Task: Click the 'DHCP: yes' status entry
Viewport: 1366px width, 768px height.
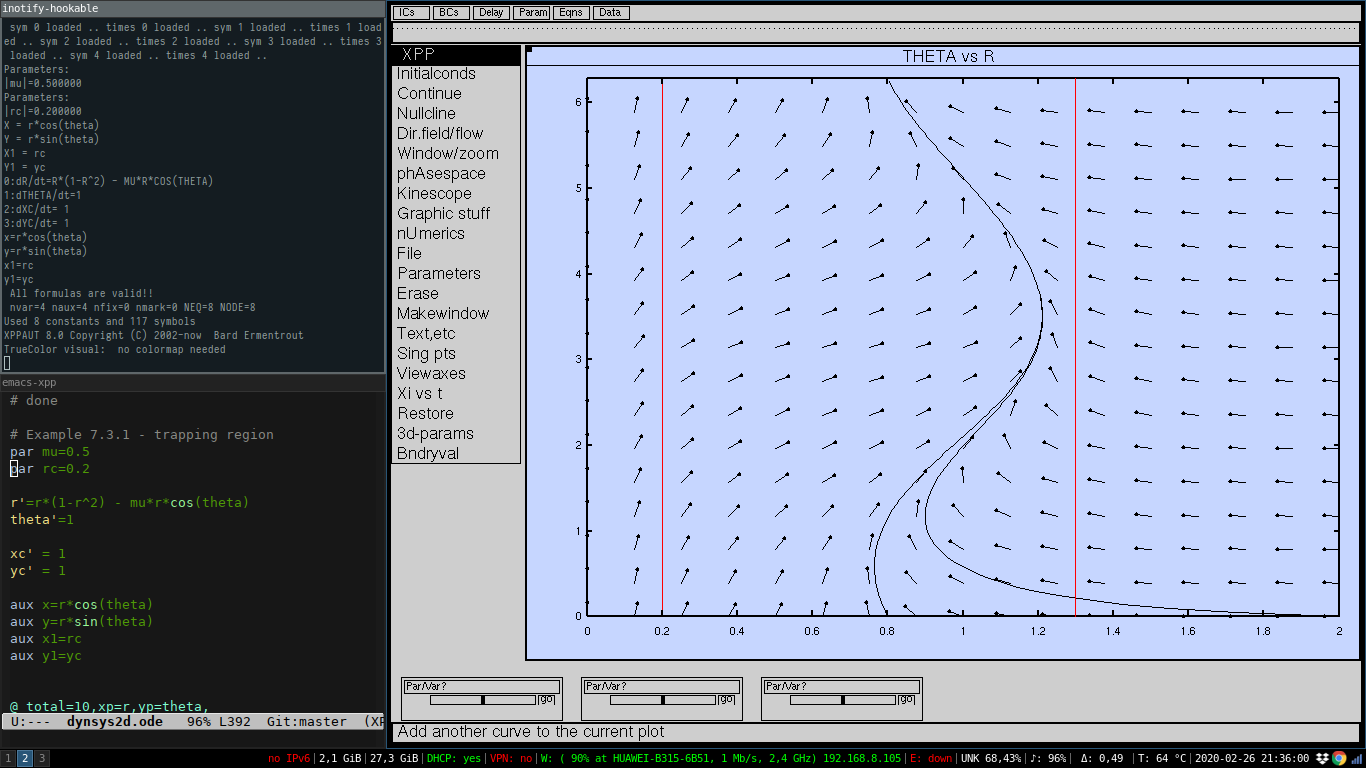Action: pyautogui.click(x=454, y=758)
